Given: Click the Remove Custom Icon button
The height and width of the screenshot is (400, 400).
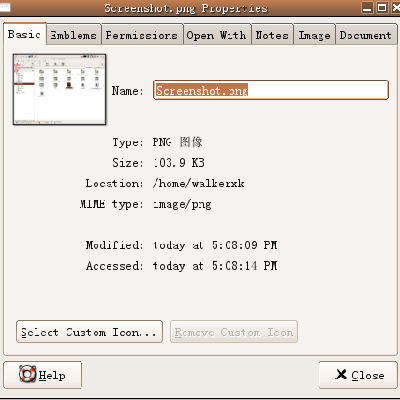Looking at the screenshot, I should pos(234,332).
